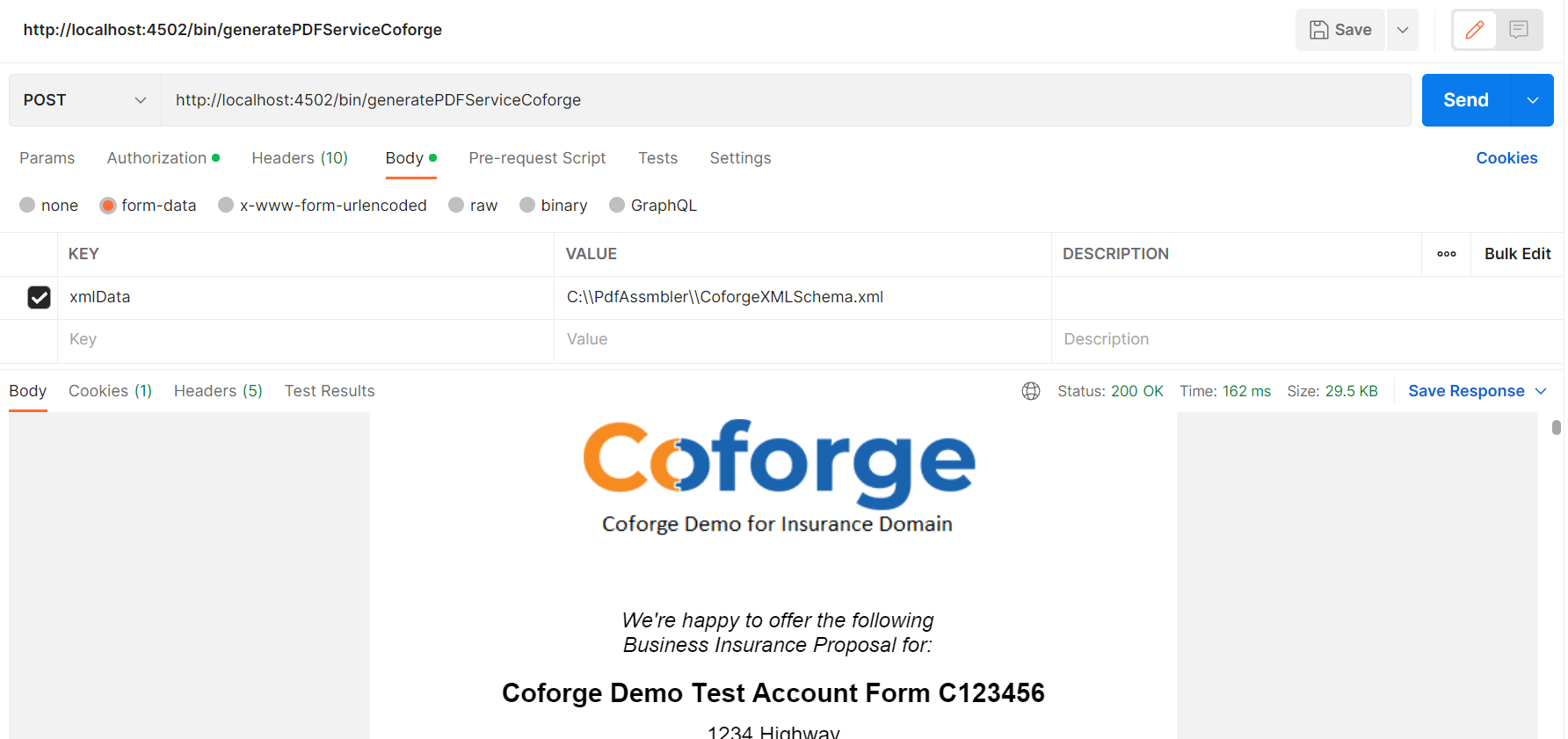Click the Size: 29.5 KB text
The height and width of the screenshot is (739, 1568).
point(1332,391)
